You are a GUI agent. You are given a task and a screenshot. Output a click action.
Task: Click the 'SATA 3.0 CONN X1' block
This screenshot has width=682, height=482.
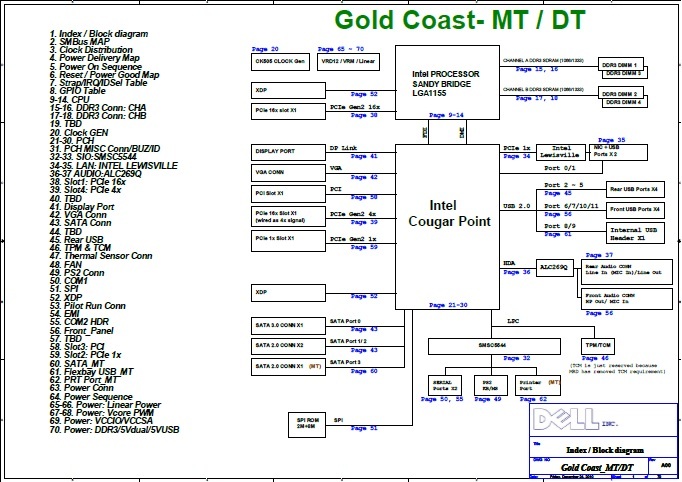[288, 326]
